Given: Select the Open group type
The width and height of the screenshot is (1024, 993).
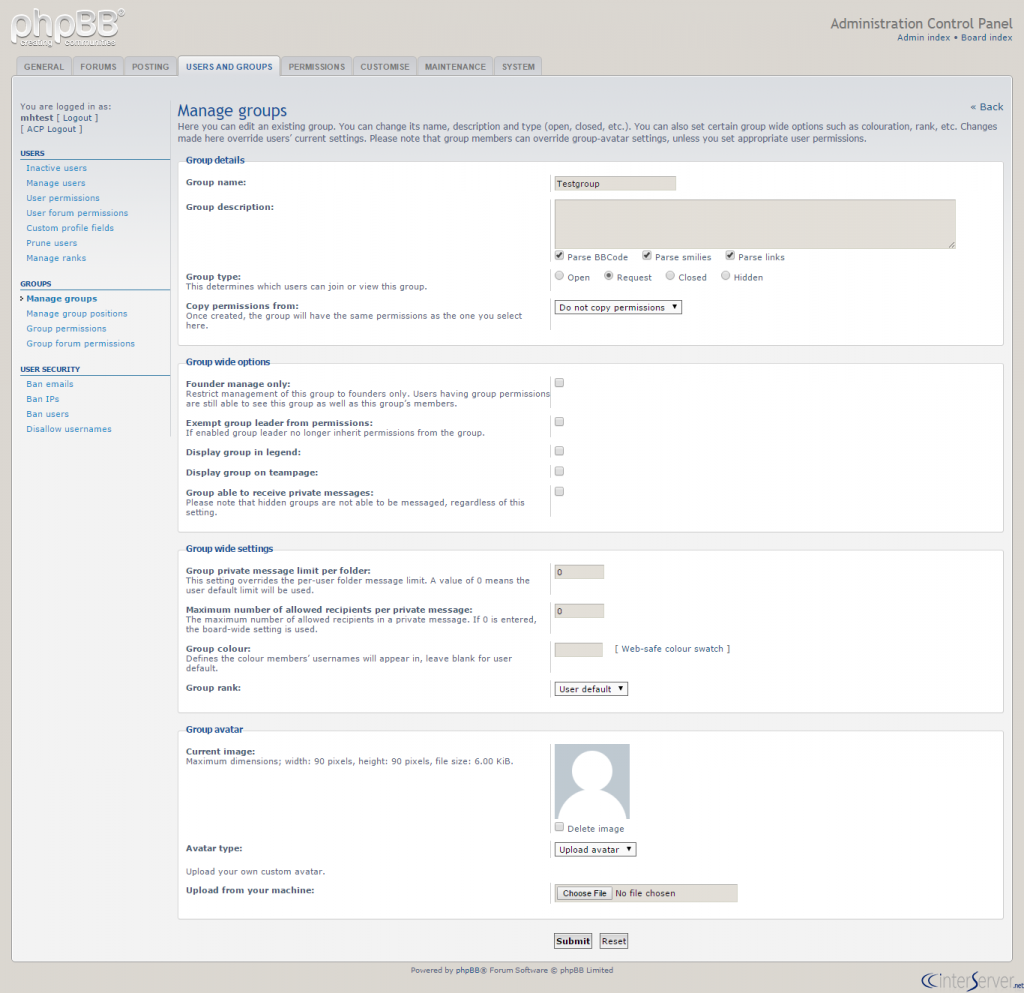Looking at the screenshot, I should point(559,276).
